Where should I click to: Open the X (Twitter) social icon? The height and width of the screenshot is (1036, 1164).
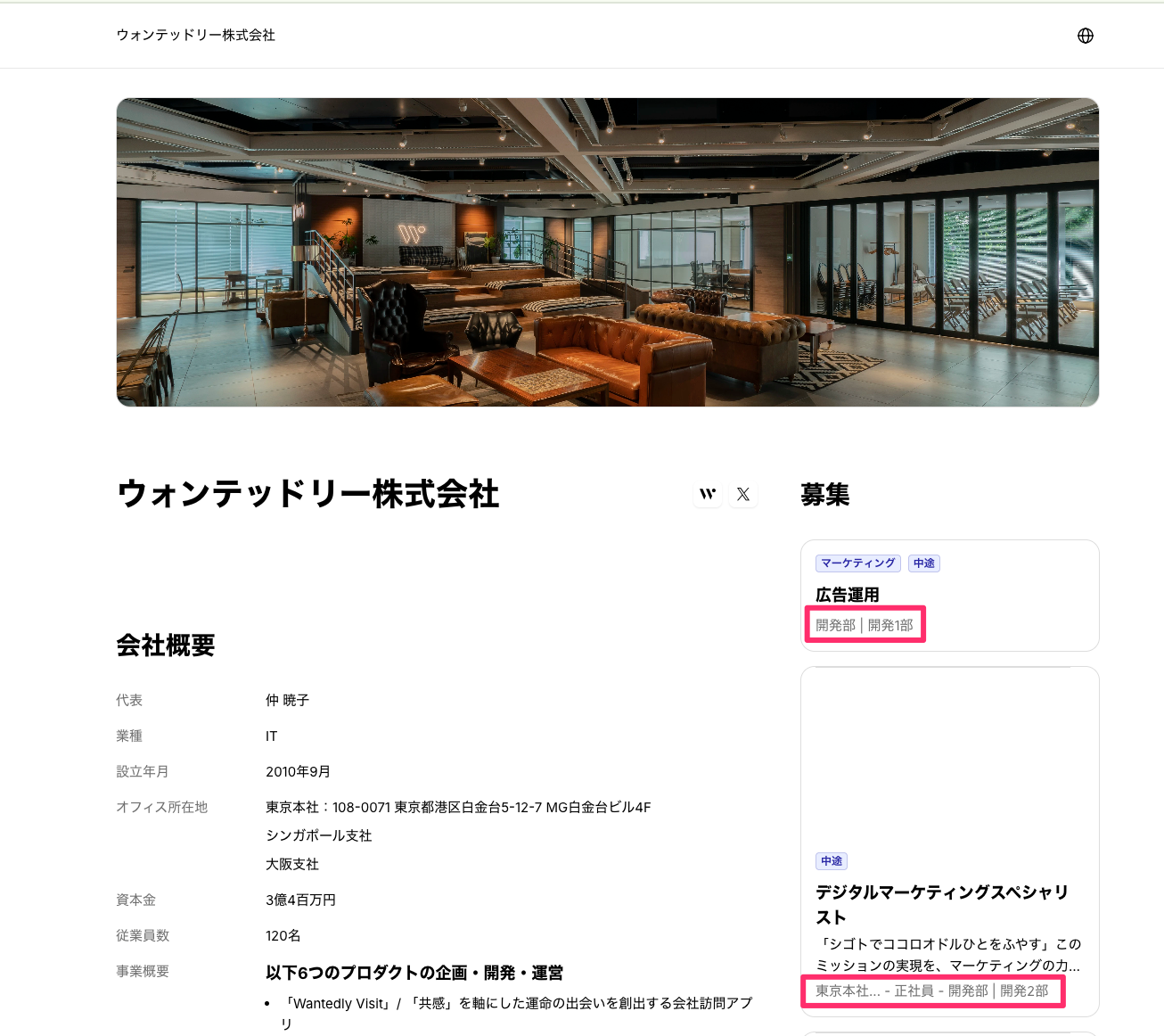743,494
